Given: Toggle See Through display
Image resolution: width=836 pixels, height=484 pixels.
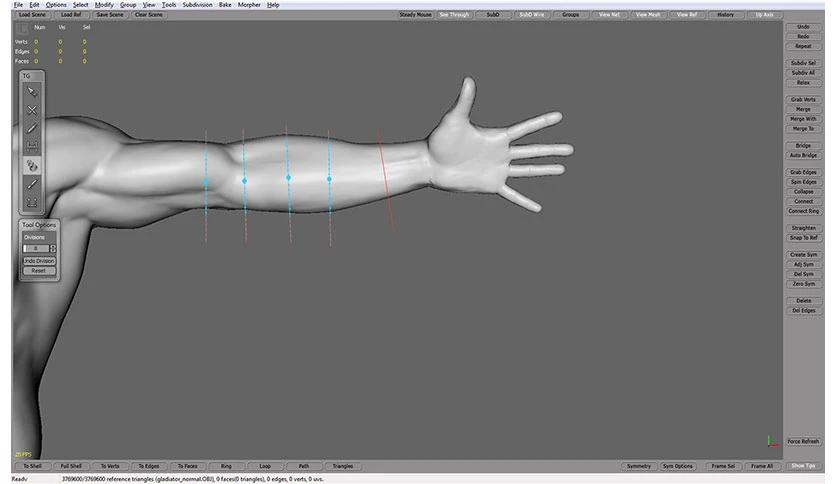Looking at the screenshot, I should coord(454,15).
